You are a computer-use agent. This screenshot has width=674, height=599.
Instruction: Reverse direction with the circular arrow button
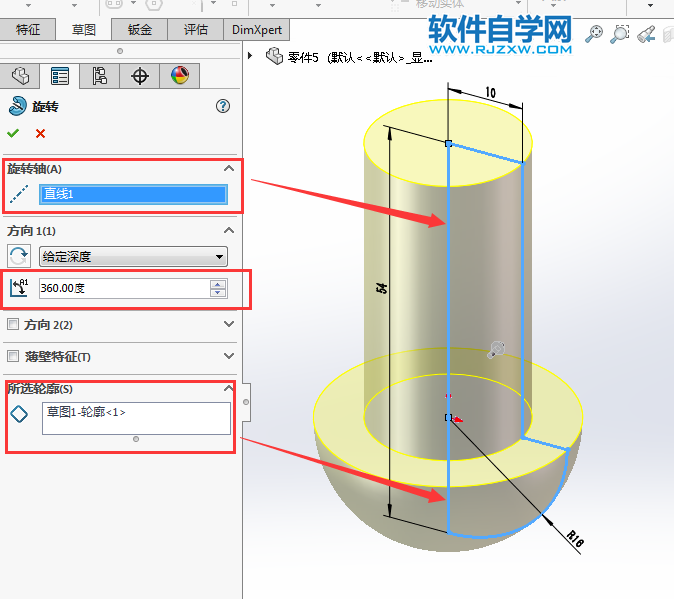18,256
